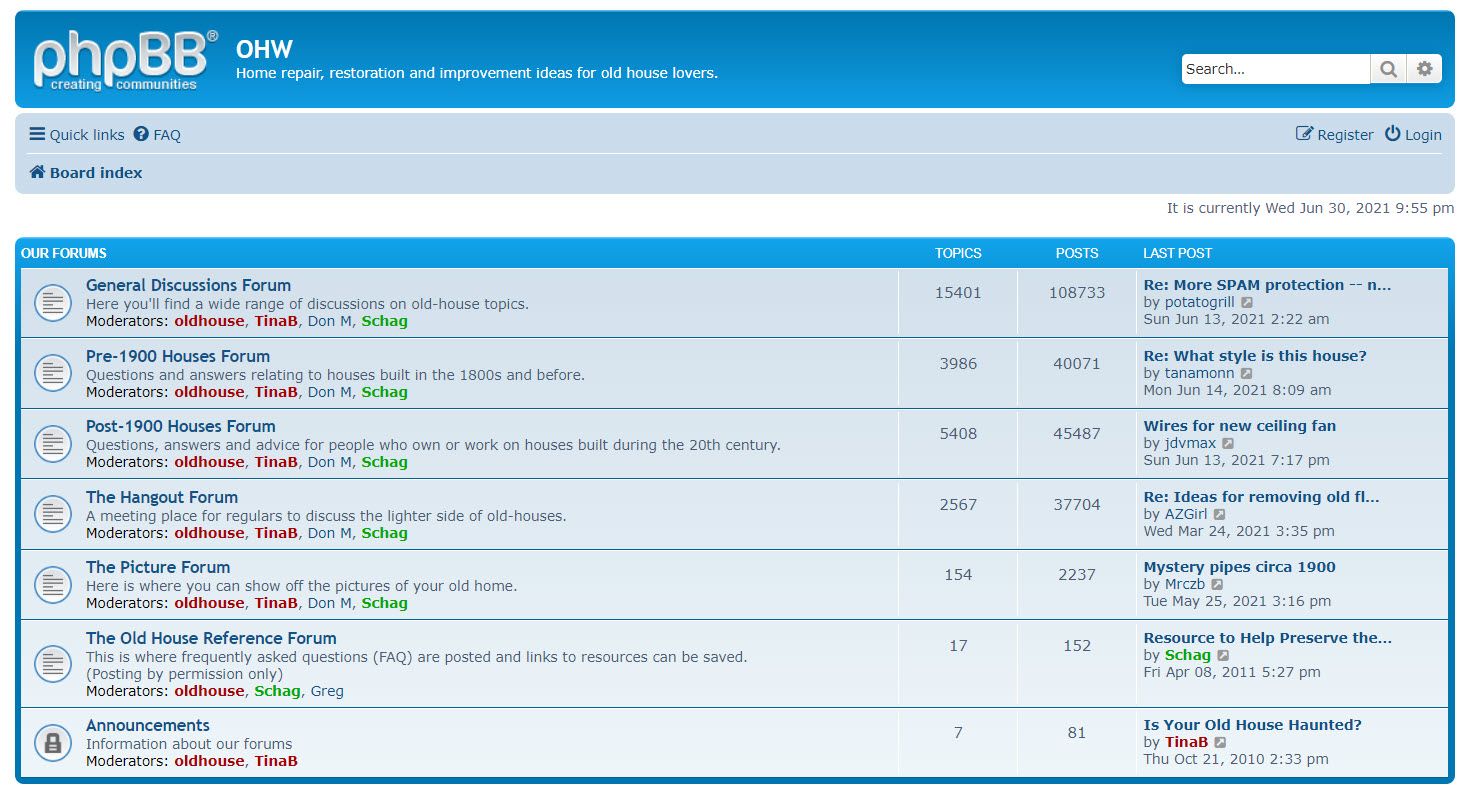View latest post icon beside tanamonn
The image size is (1464, 791).
(1246, 374)
